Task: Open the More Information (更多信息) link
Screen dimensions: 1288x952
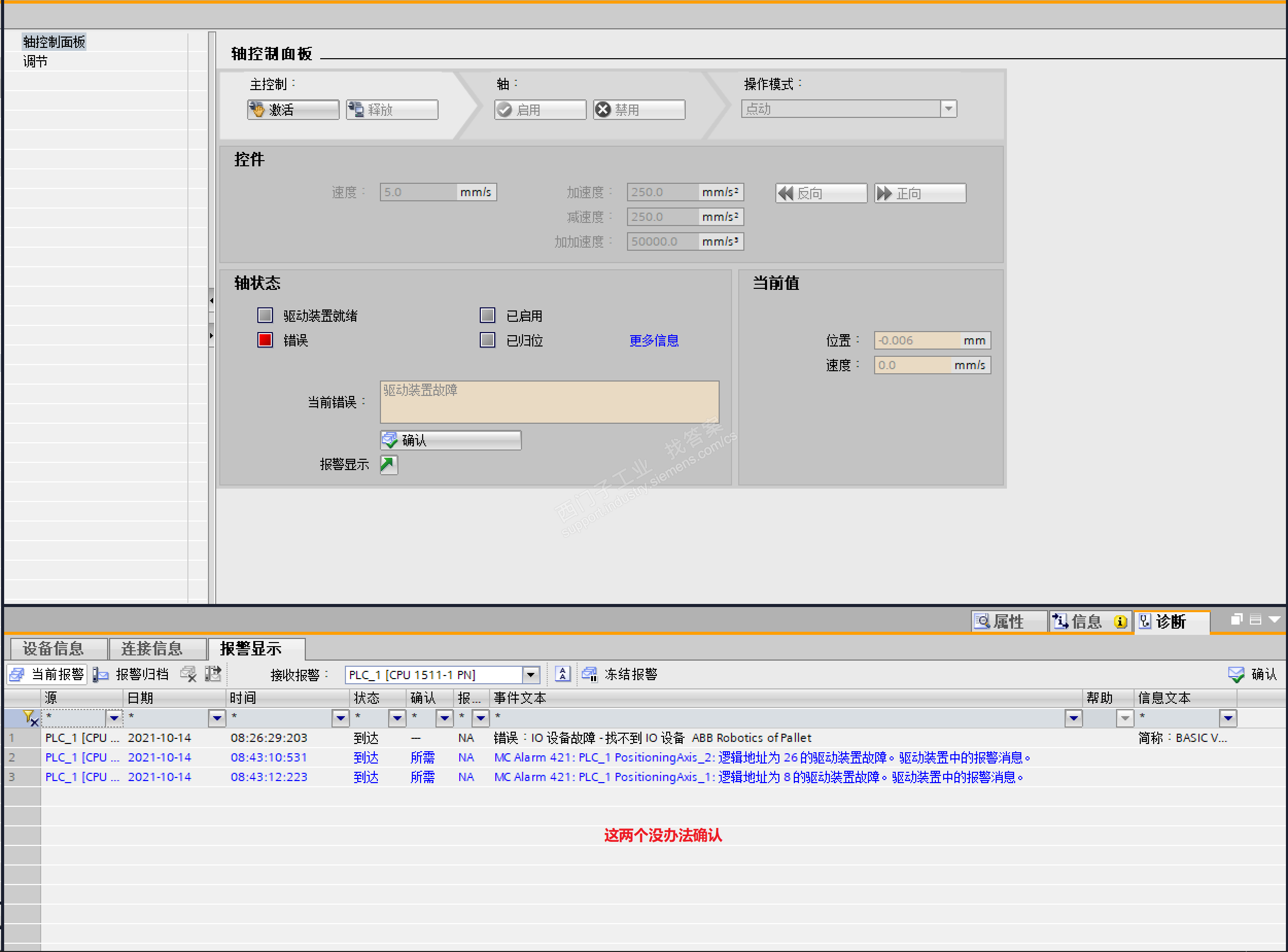Action: (x=654, y=340)
